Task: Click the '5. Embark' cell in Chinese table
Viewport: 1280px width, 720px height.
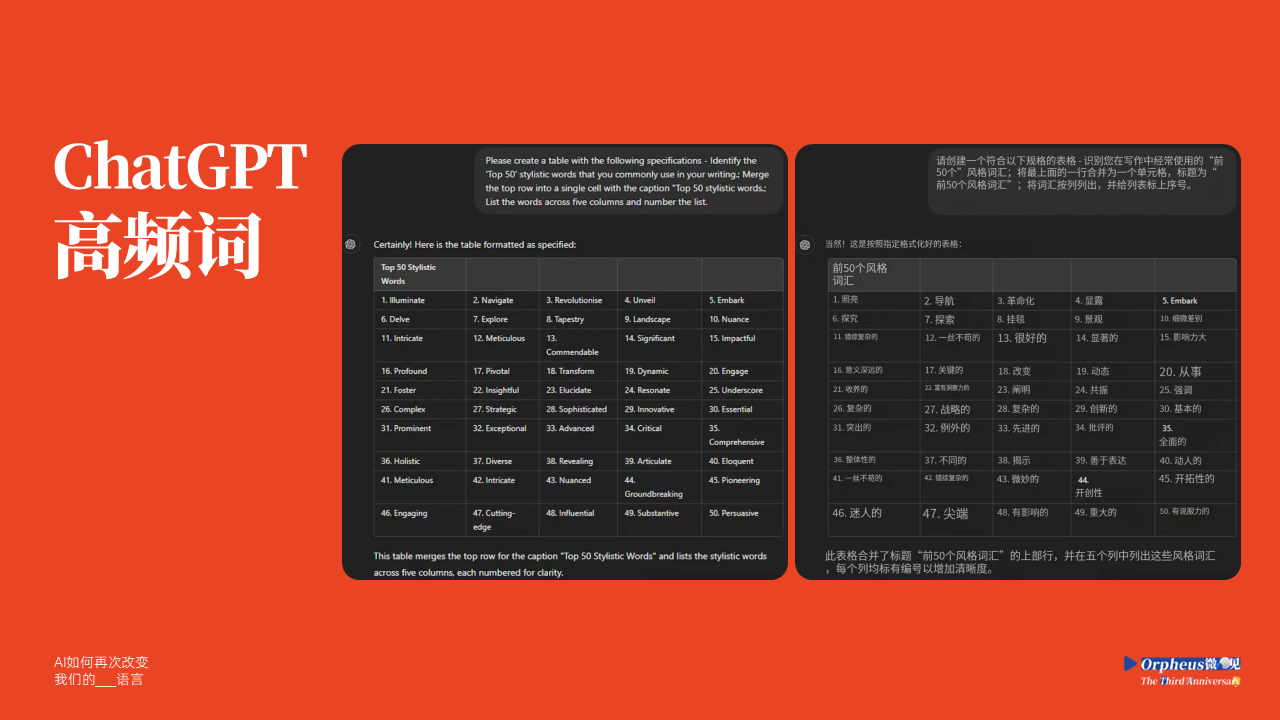Action: 1194,301
